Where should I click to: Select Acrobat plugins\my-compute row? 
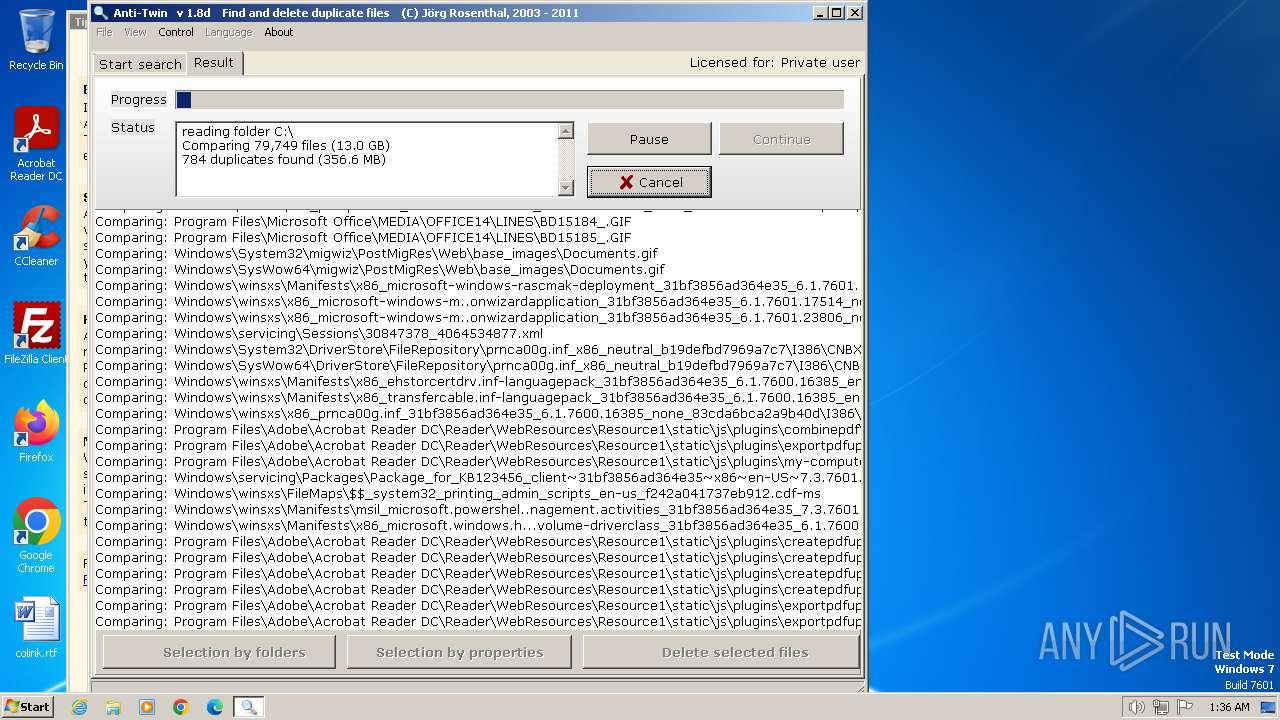tap(477, 462)
